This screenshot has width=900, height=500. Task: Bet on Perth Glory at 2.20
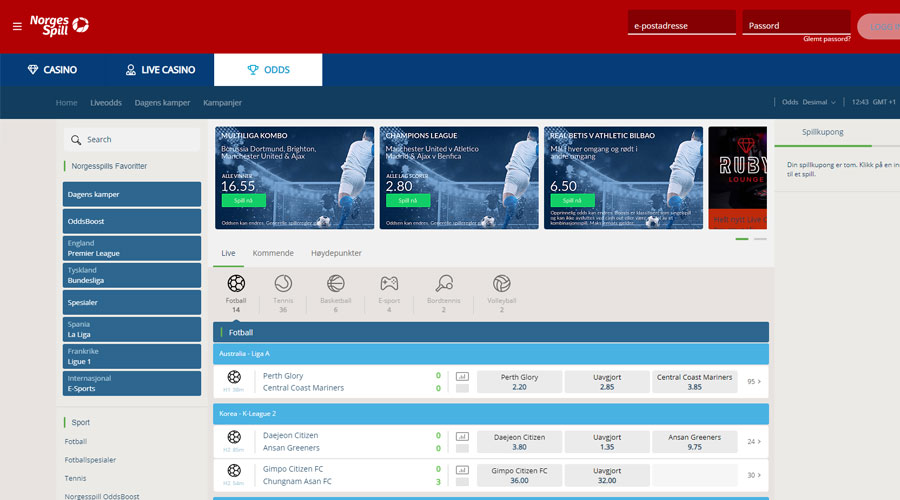(519, 382)
